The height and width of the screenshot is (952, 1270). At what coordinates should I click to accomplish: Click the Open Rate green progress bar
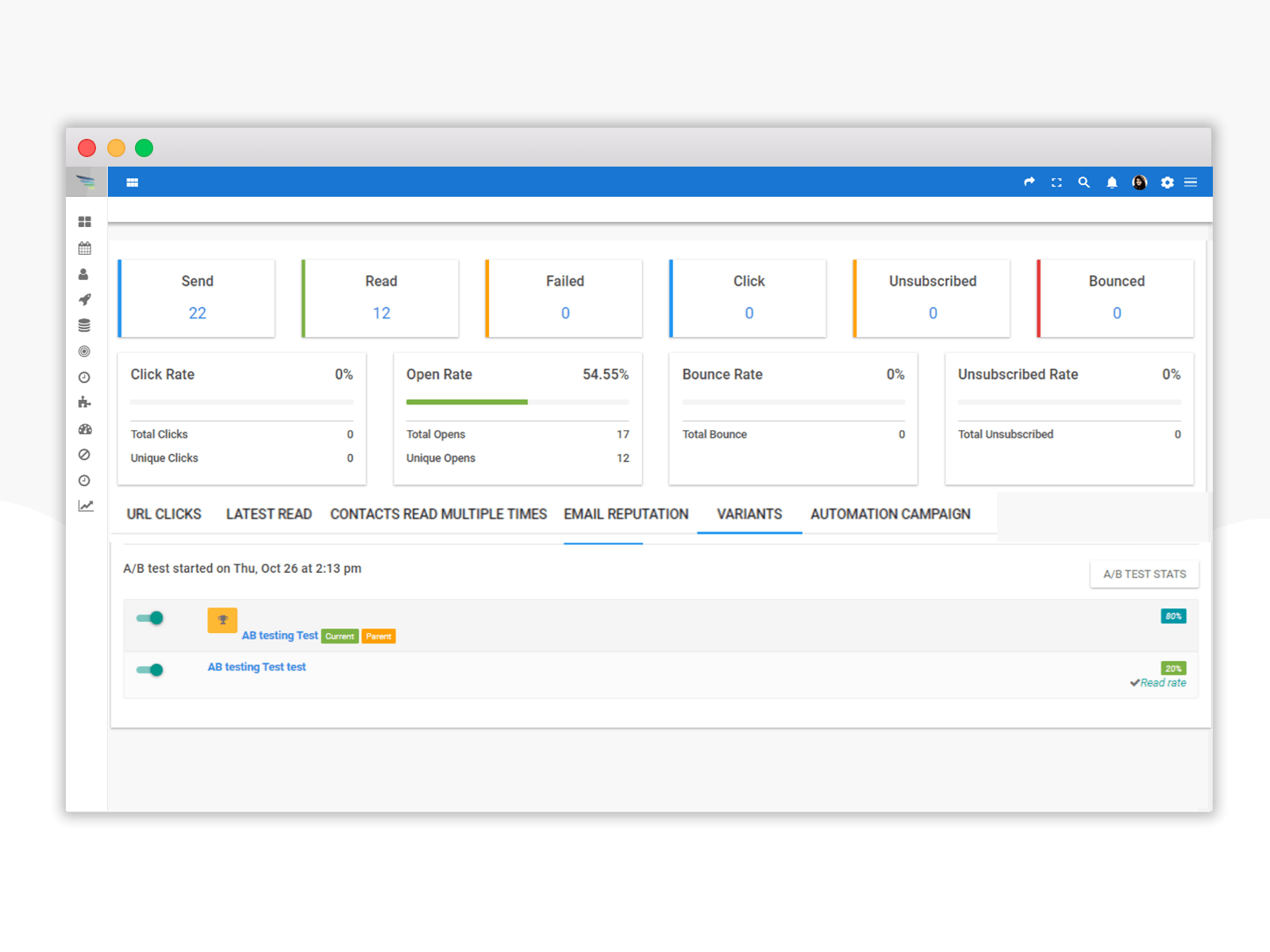point(467,402)
